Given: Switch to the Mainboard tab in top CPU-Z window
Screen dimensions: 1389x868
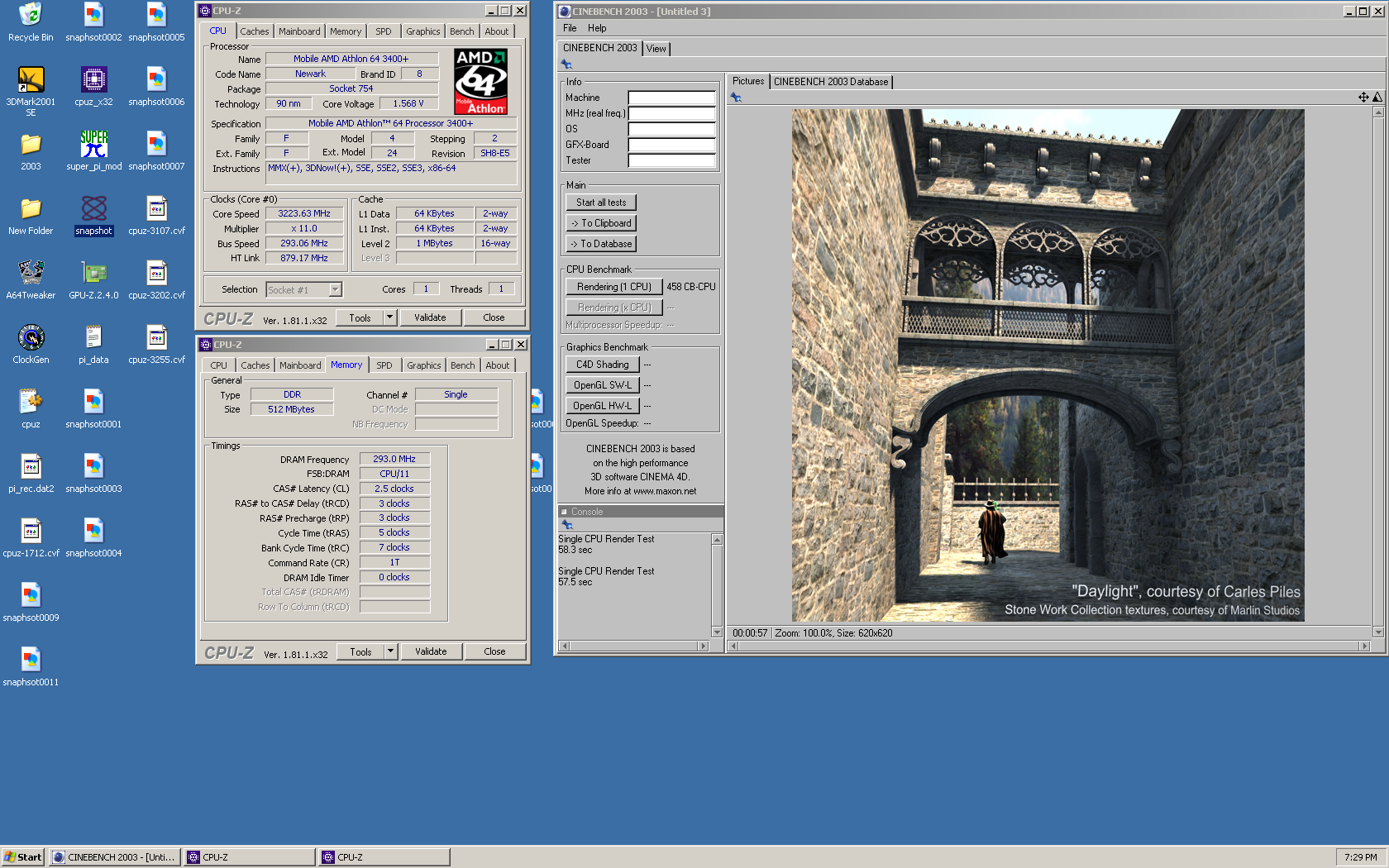Looking at the screenshot, I should [x=299, y=31].
